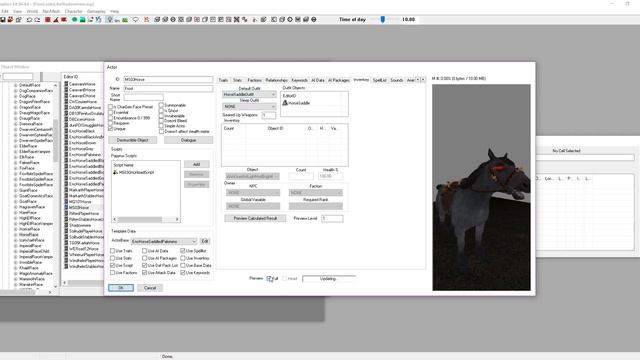The image size is (640, 360).
Task: Open the Owner NPC dropdown
Action: tap(253, 193)
